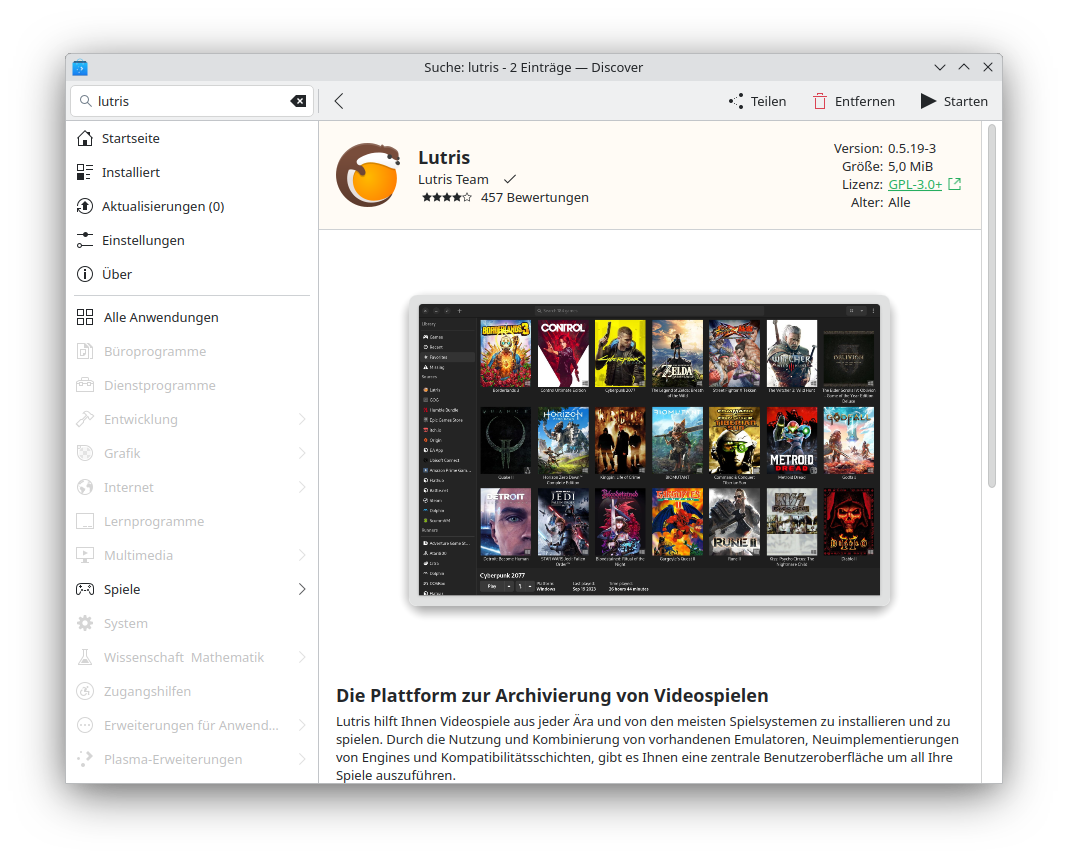Click the external link icon beside GPL-3.0+
Viewport: 1068px width, 861px height.
point(955,185)
